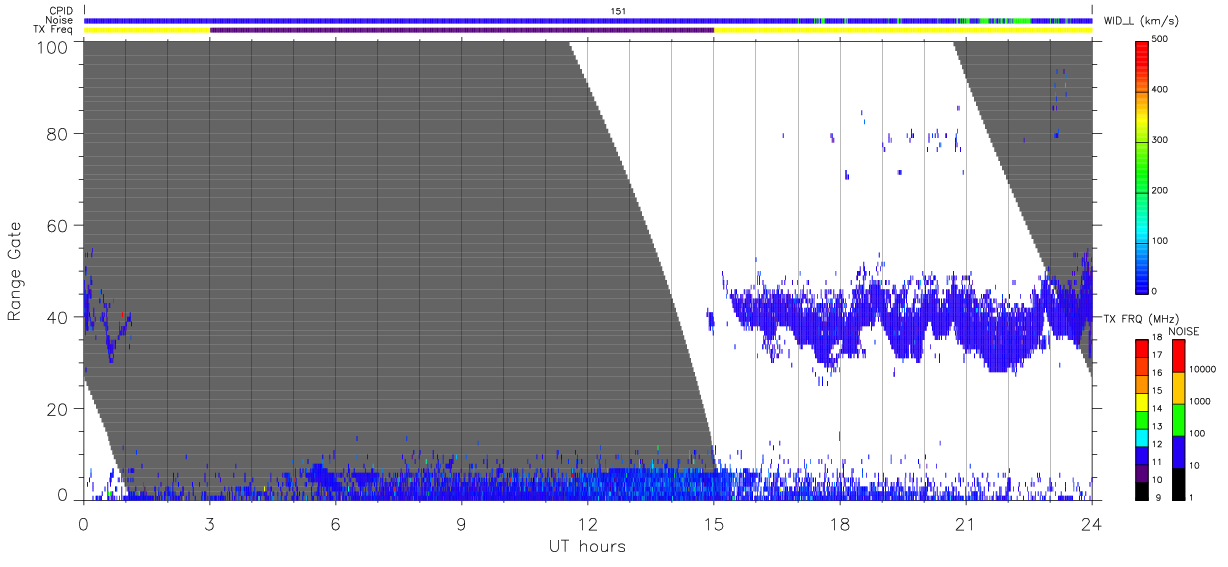Click the 17 label on the TX FRQ legend
Viewport: 1228px width, 567px height.
point(1156,355)
